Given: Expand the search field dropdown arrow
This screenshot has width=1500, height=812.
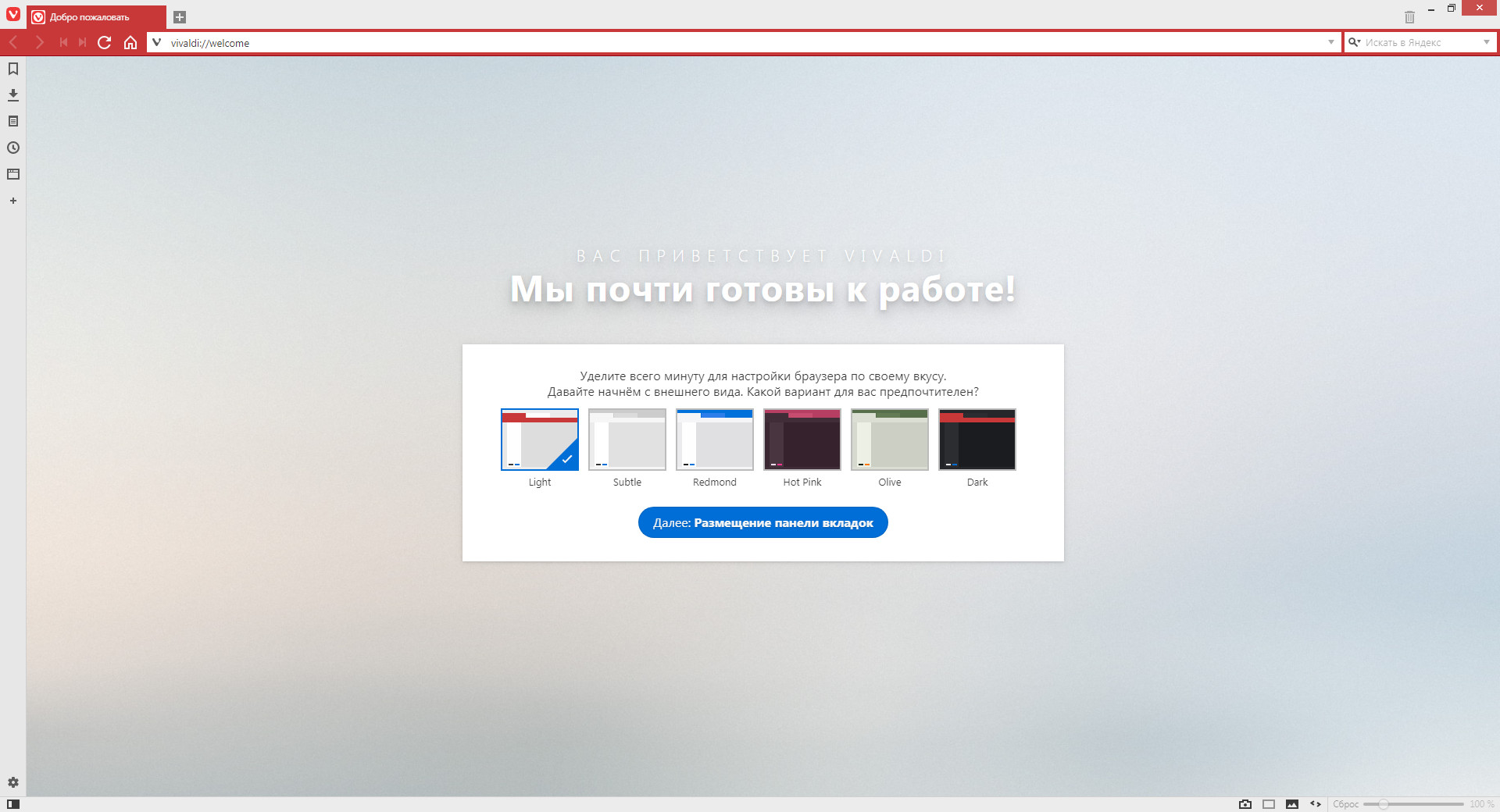Looking at the screenshot, I should pos(1486,42).
